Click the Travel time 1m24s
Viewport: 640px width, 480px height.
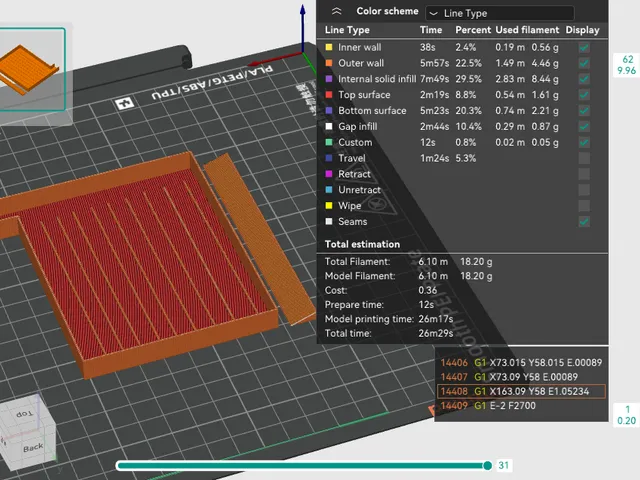(435, 158)
